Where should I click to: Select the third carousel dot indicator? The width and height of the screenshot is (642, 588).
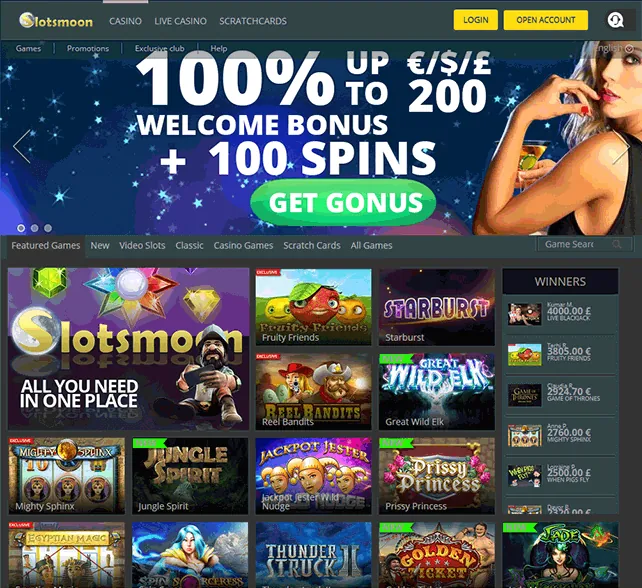point(48,228)
